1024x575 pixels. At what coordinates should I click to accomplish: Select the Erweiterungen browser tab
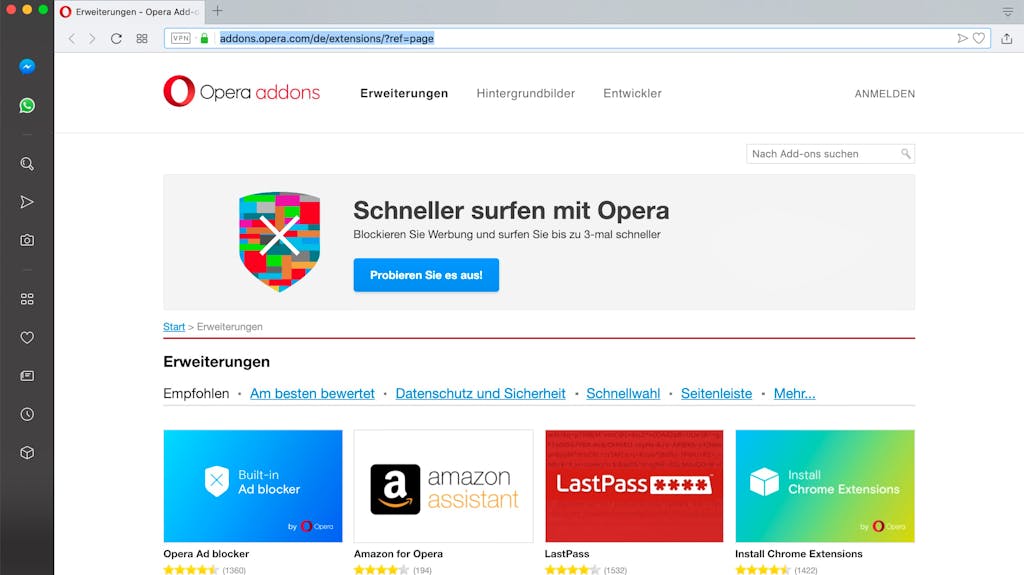[x=131, y=12]
